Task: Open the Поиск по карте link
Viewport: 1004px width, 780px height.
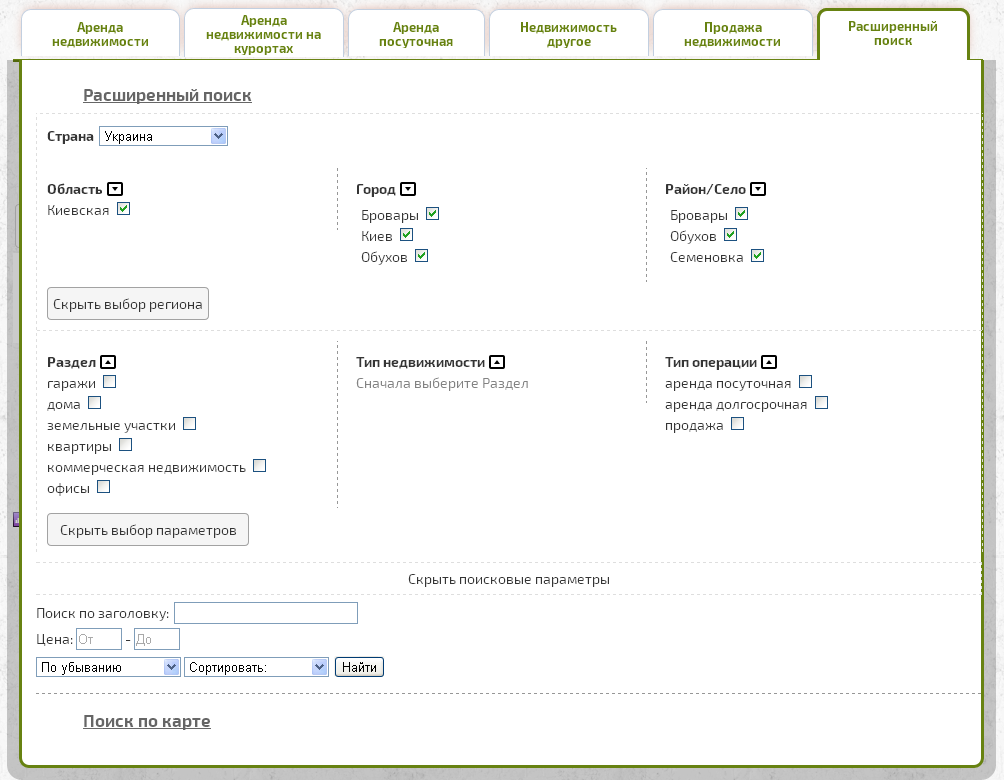Action: coord(147,721)
